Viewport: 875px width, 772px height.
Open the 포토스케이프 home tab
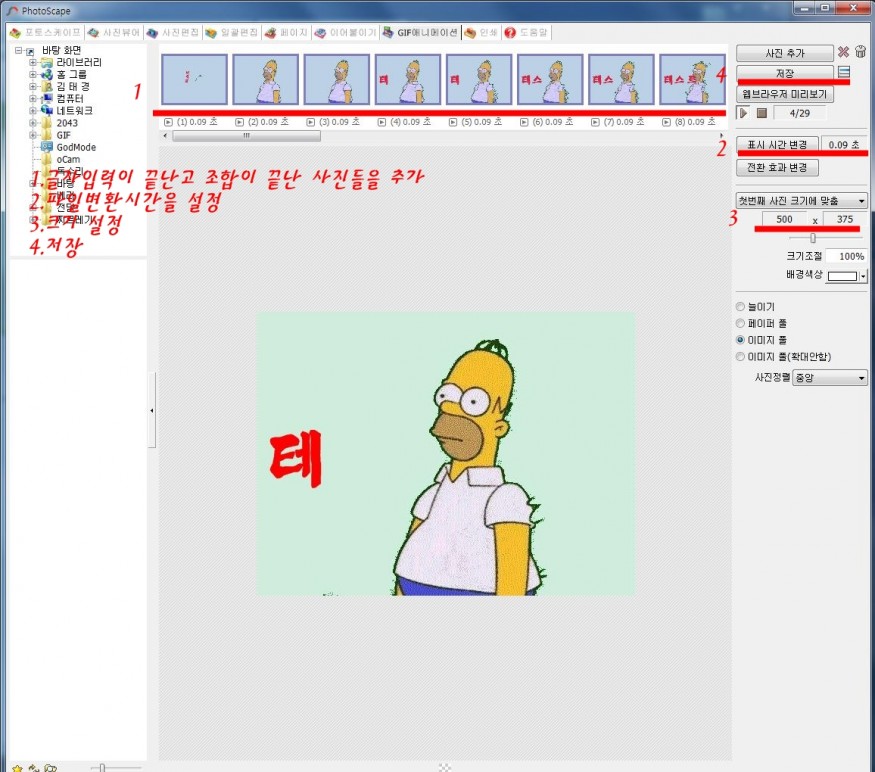coord(46,33)
